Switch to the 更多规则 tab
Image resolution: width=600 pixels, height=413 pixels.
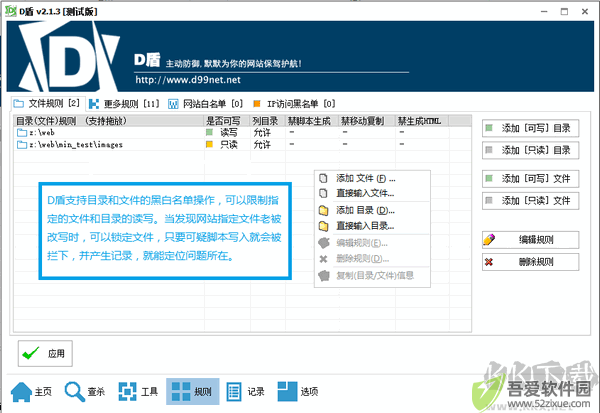(x=124, y=104)
